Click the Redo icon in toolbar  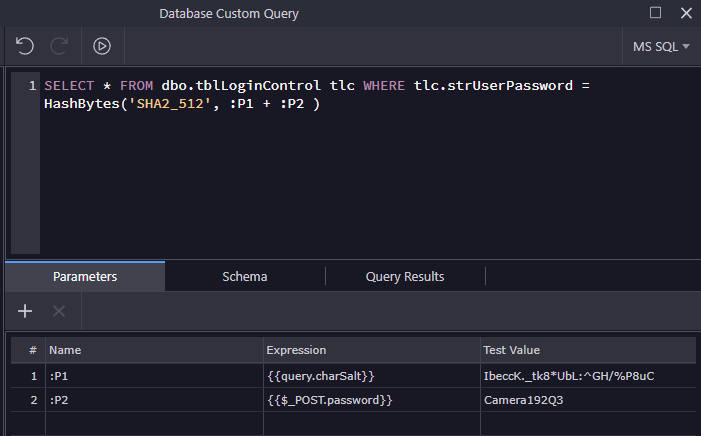(x=59, y=45)
